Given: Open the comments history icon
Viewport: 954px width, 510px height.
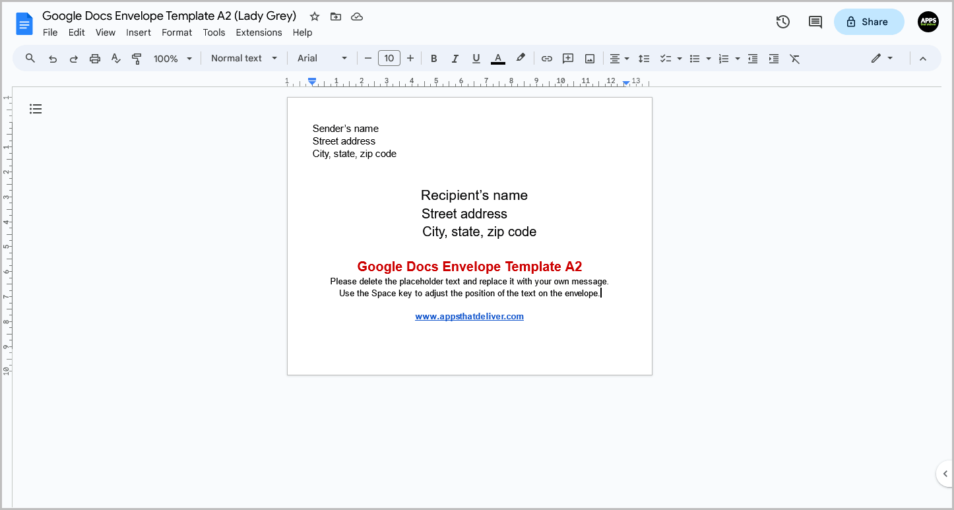Looking at the screenshot, I should tap(815, 22).
